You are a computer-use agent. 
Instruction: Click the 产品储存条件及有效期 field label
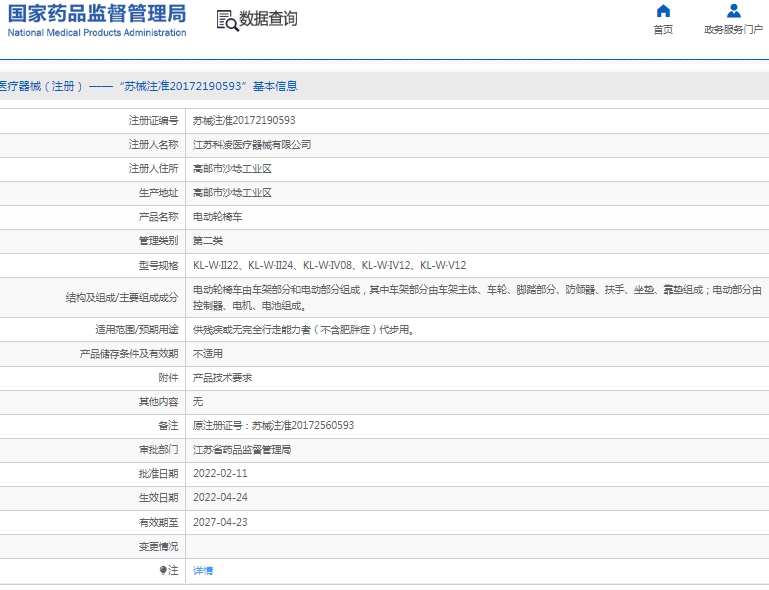[129, 354]
